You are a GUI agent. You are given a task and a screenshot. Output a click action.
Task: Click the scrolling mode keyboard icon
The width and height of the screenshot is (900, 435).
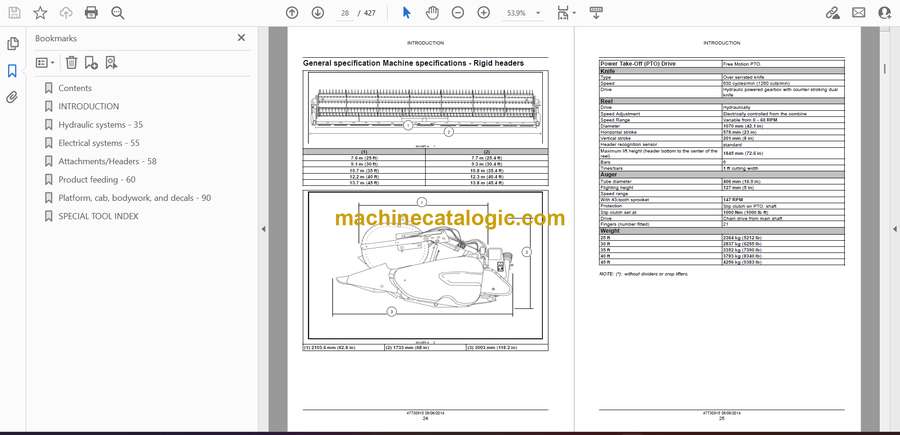pyautogui.click(x=596, y=13)
